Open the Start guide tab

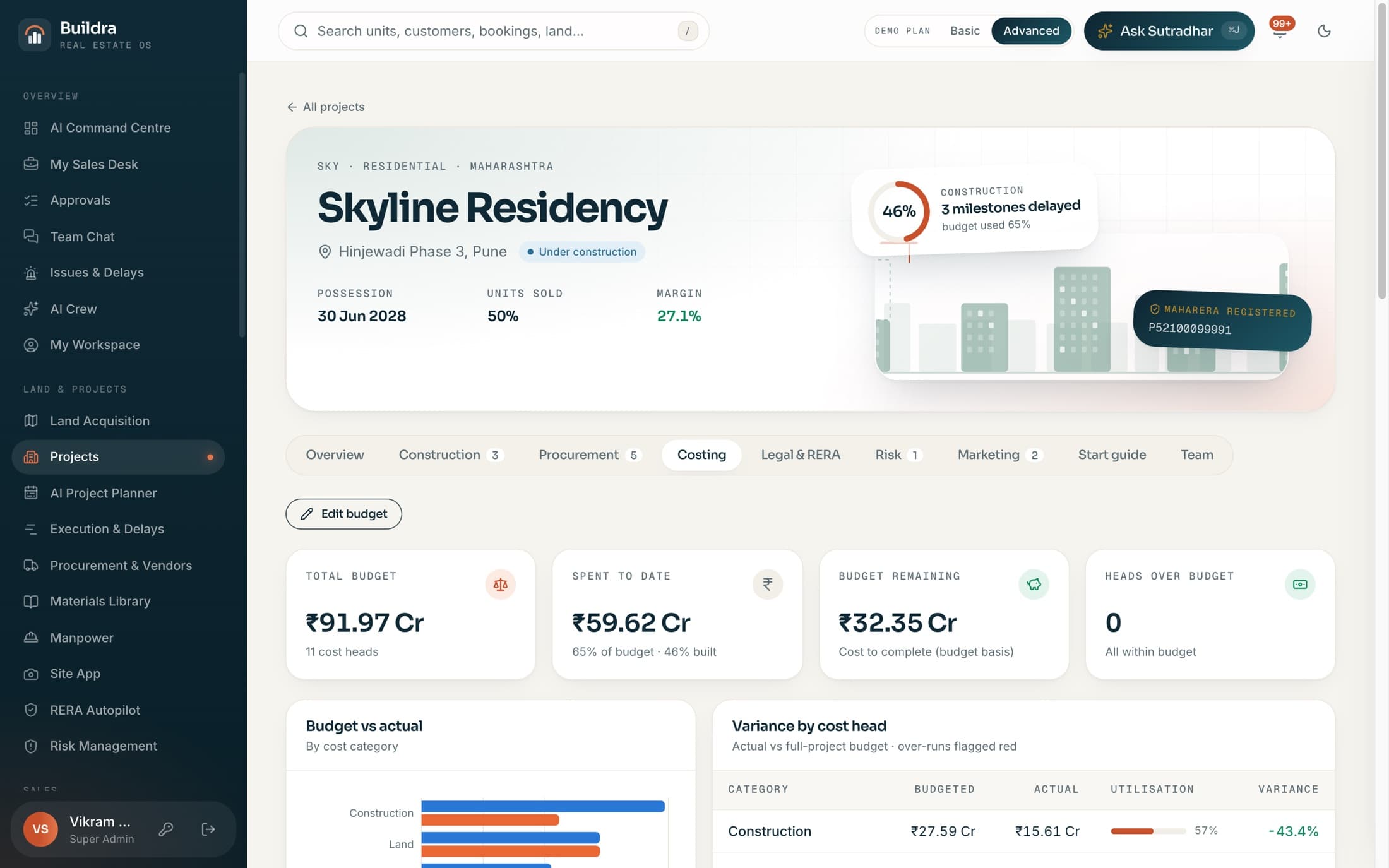click(1112, 455)
